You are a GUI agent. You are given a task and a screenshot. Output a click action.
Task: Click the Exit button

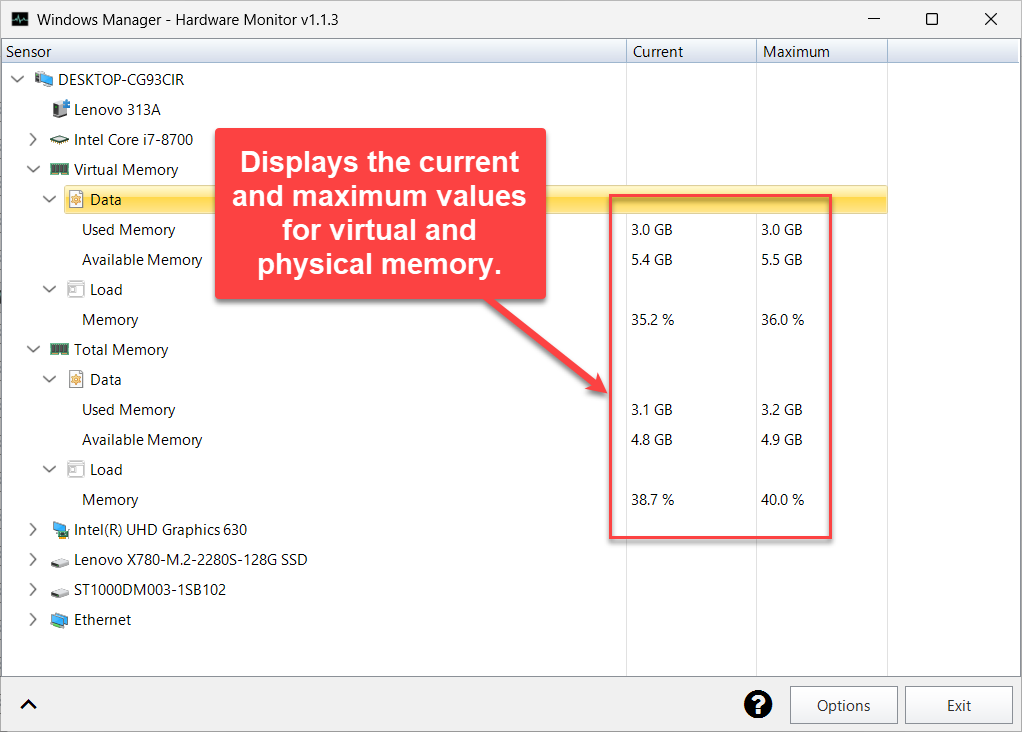[x=959, y=705]
